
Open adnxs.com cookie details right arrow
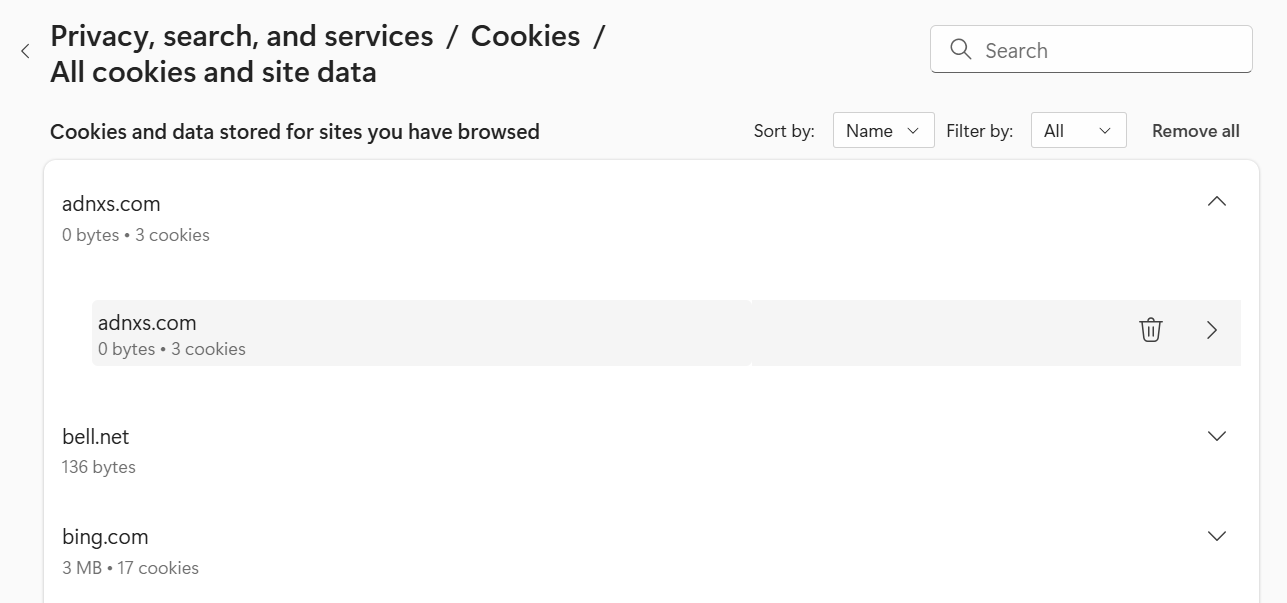click(1212, 330)
